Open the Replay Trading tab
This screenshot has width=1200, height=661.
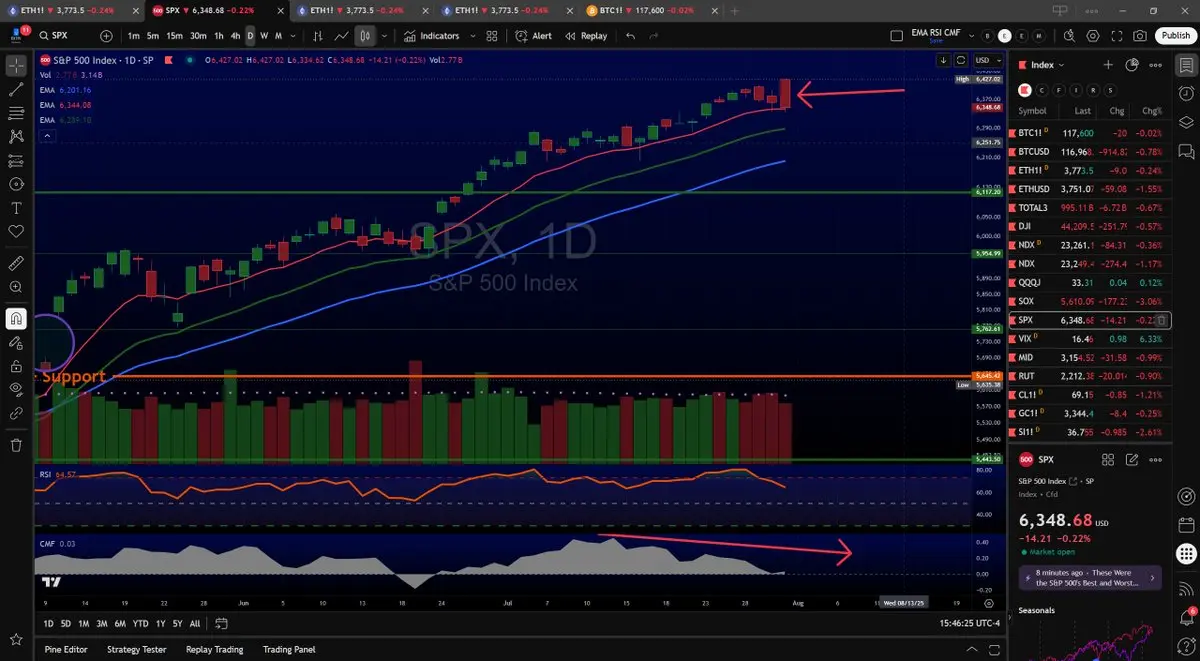pyautogui.click(x=214, y=649)
